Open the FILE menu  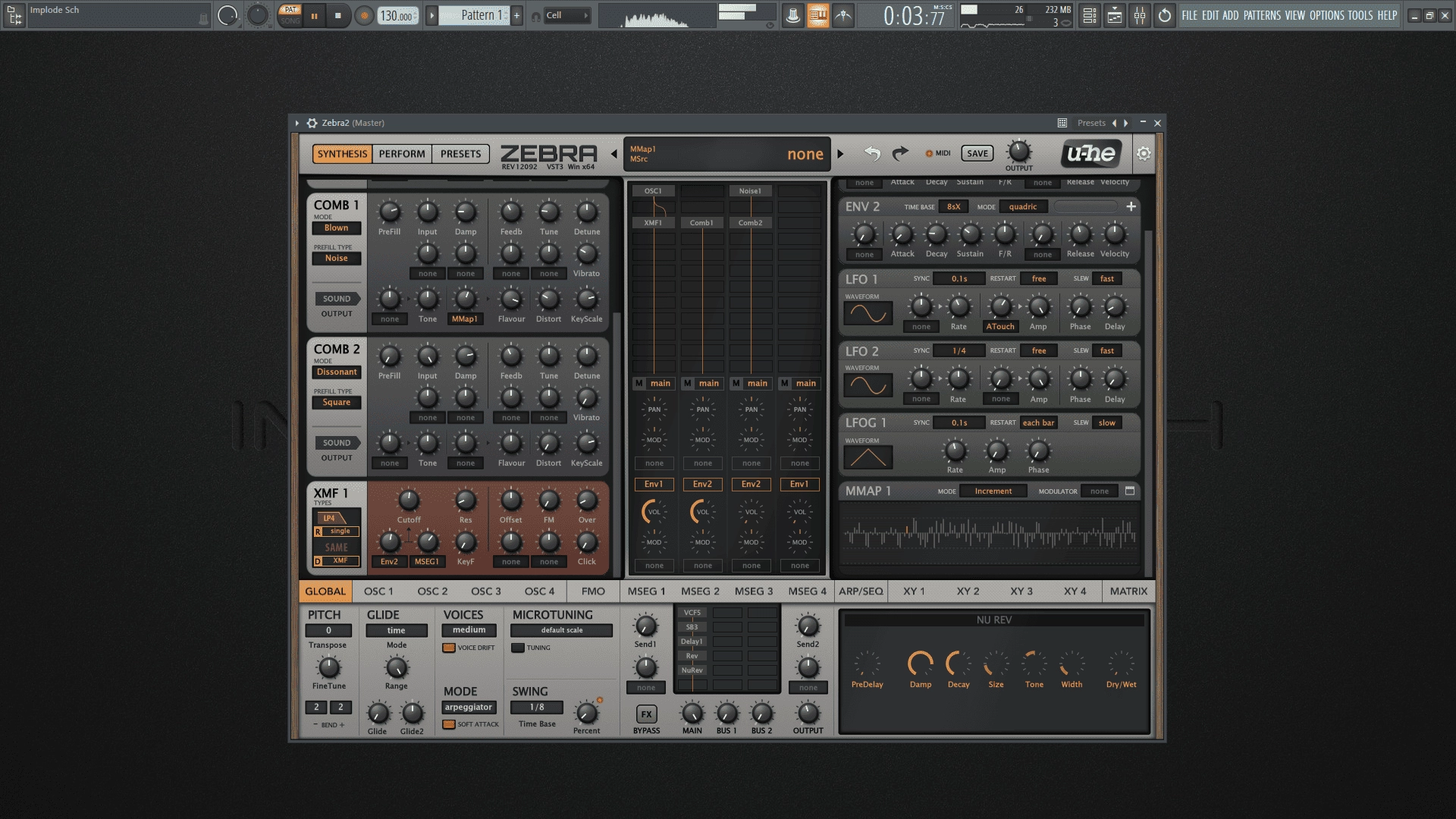pyautogui.click(x=1189, y=15)
